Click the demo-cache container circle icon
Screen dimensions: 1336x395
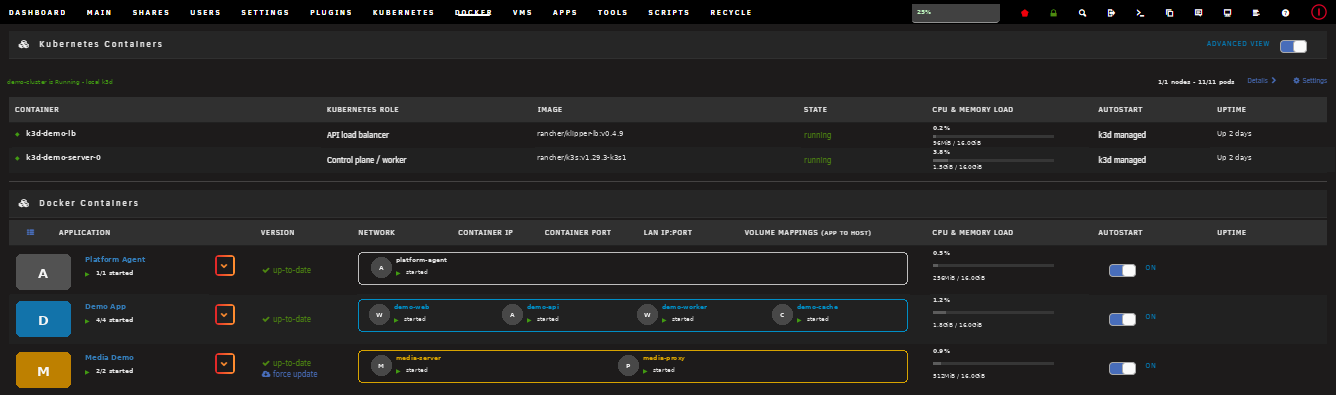pyautogui.click(x=781, y=314)
